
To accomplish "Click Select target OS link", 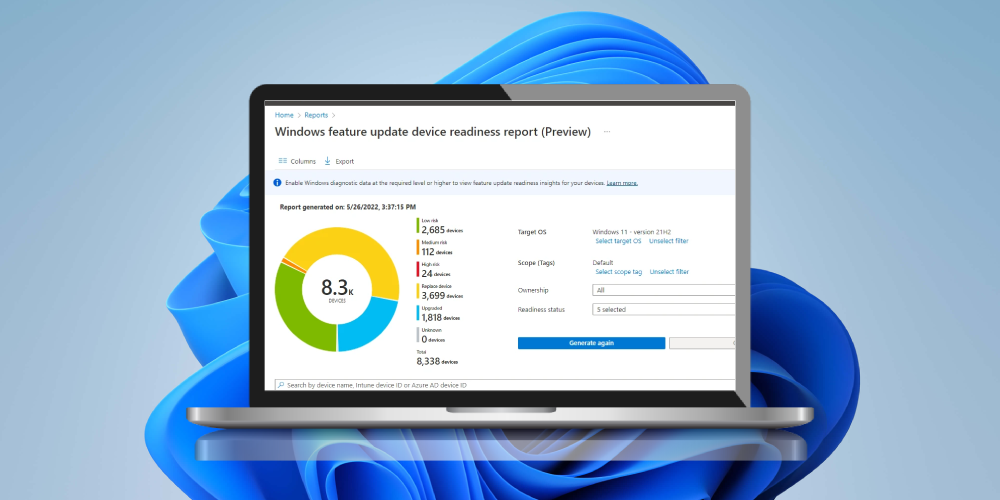I will [618, 241].
